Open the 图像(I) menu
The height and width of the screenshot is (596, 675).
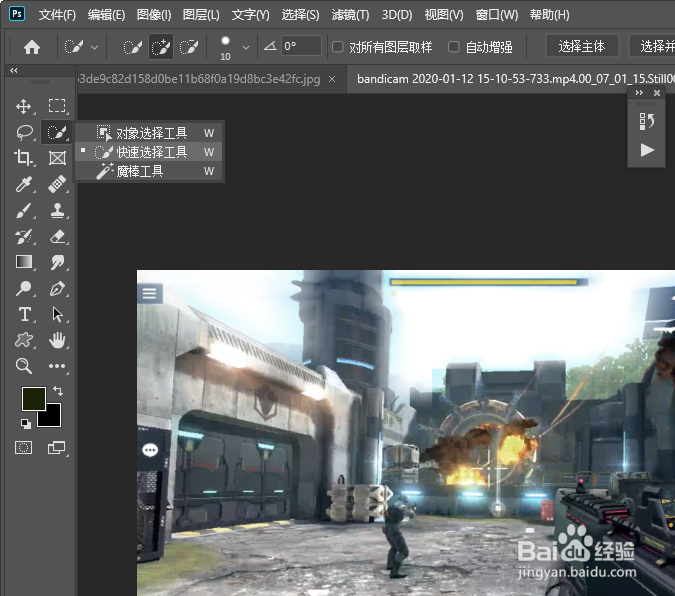point(154,15)
